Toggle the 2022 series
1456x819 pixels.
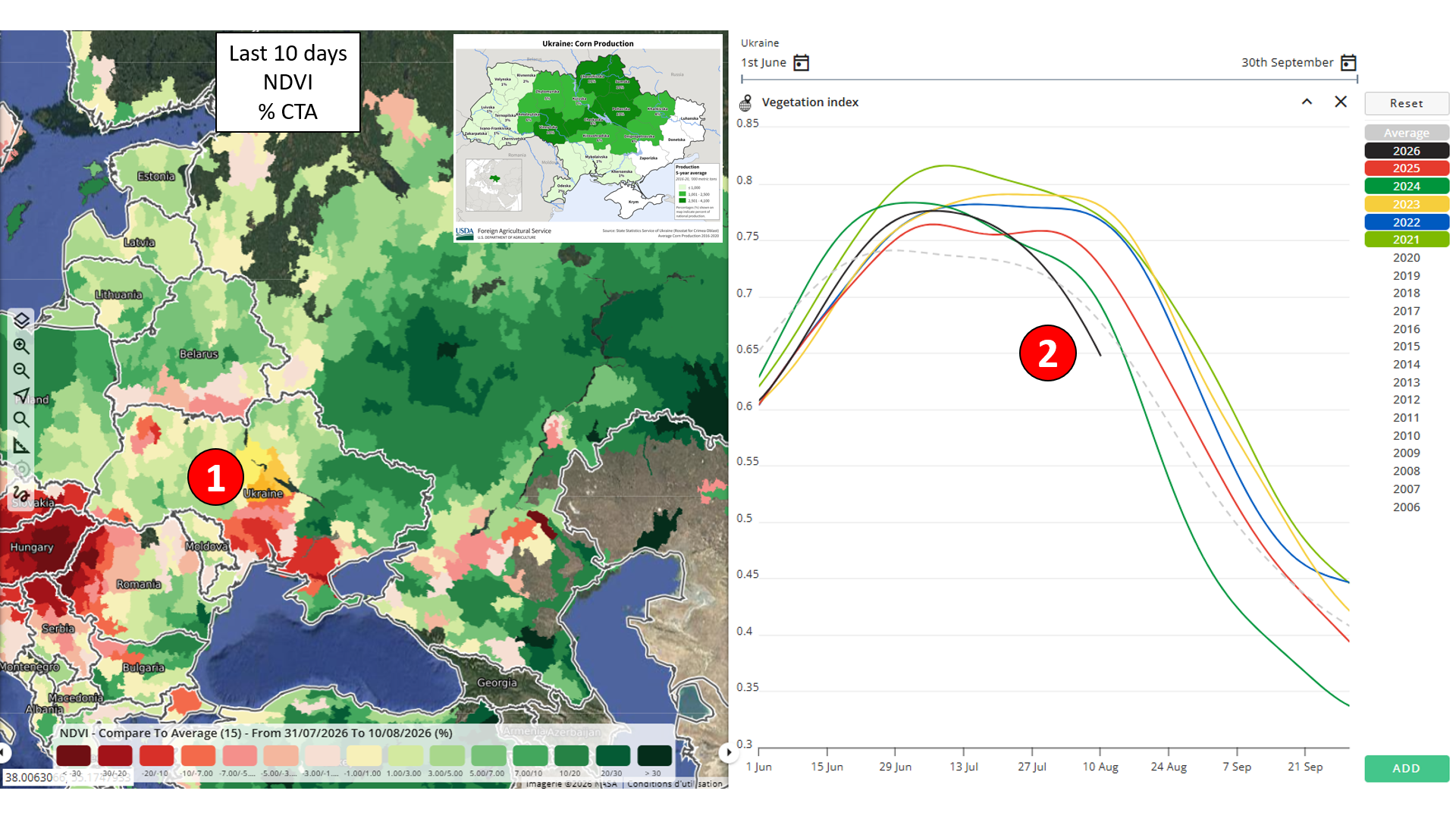1407,222
